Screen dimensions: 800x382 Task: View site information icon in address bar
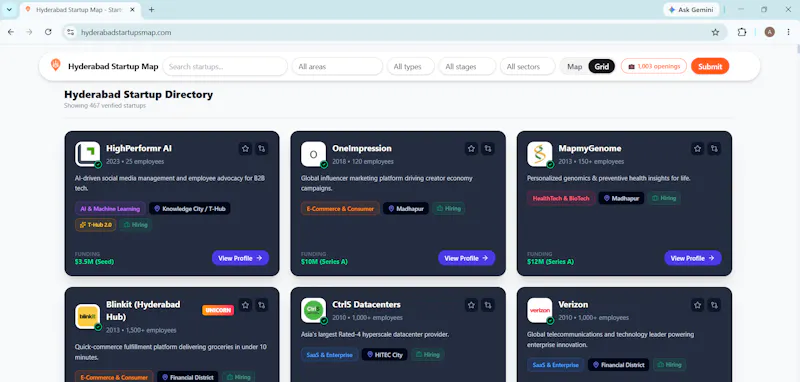tap(71, 32)
